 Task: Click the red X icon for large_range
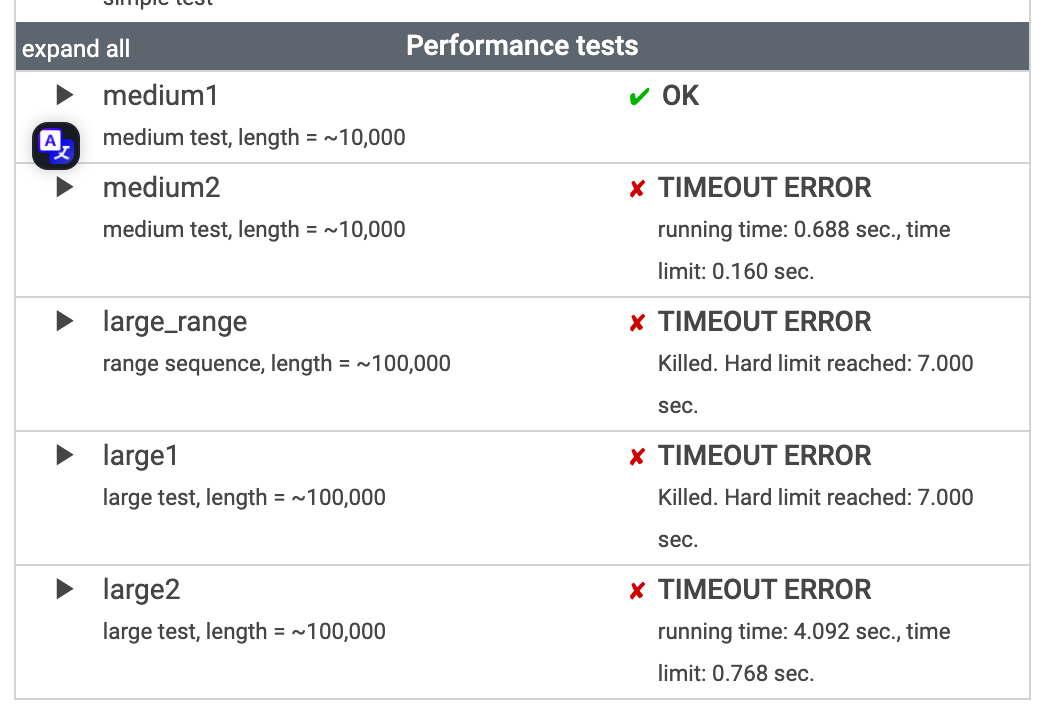[637, 323]
